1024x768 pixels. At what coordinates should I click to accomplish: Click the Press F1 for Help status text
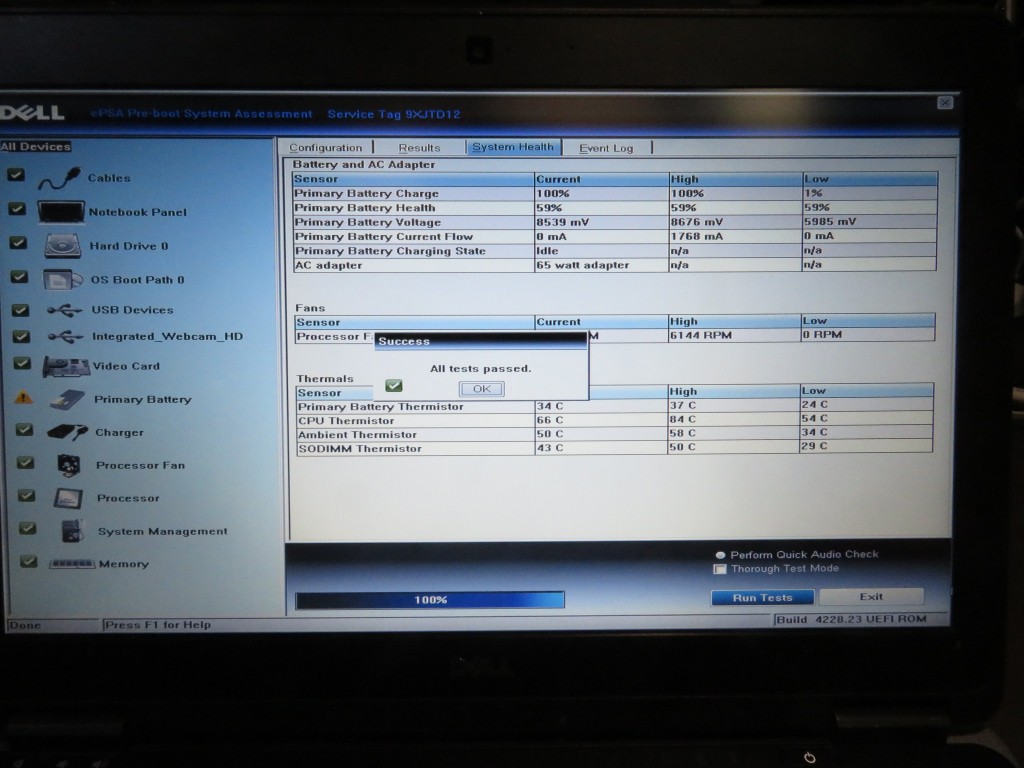click(158, 625)
